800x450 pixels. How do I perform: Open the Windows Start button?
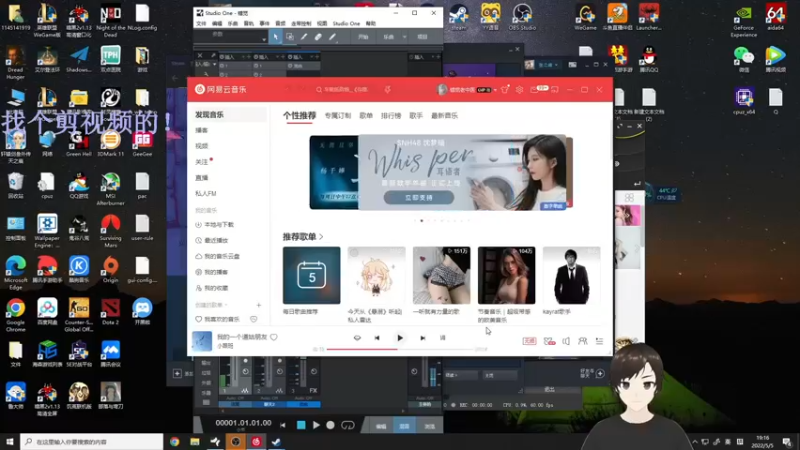[x=10, y=441]
